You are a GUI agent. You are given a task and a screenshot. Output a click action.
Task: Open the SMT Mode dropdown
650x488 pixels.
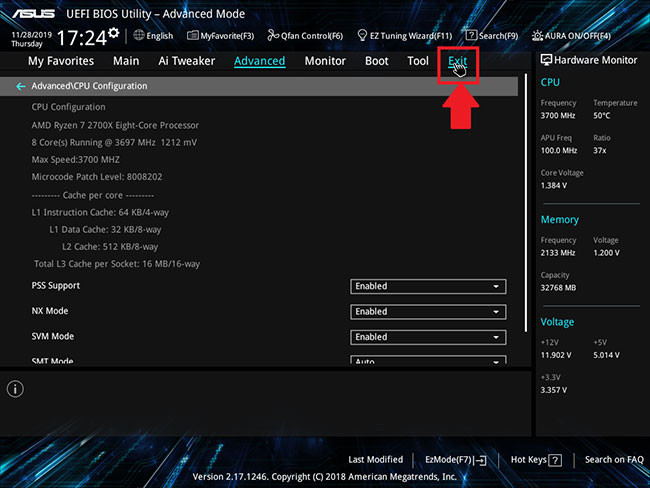[x=428, y=360]
